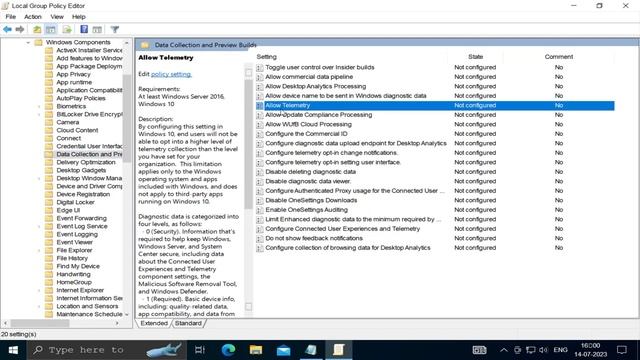Open Task View on the taskbar
The image size is (640, 360).
tap(200, 350)
